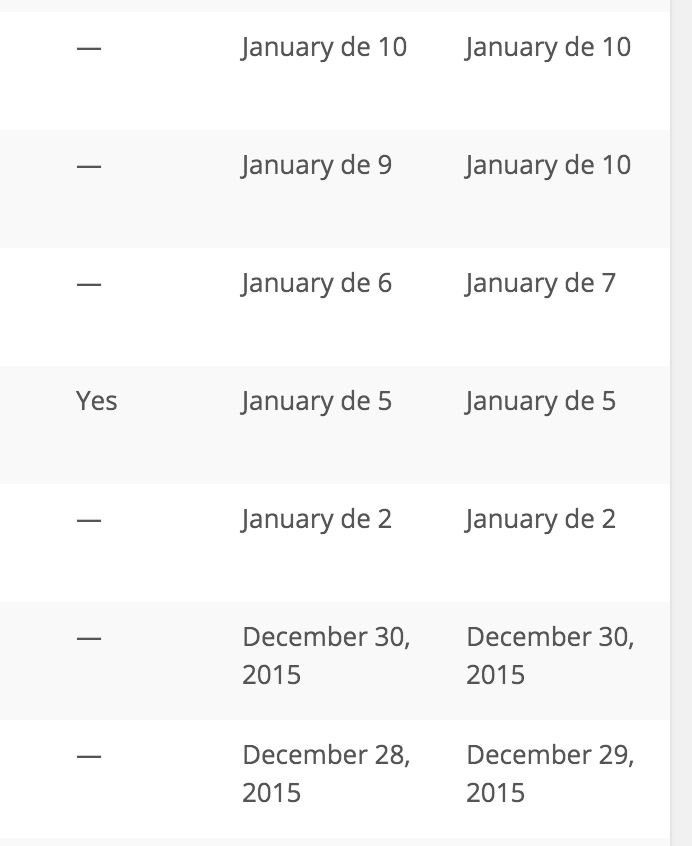Screen dimensions: 692x846
Task: Click "January de 10" beside "January de 9"
Action: [548, 165]
